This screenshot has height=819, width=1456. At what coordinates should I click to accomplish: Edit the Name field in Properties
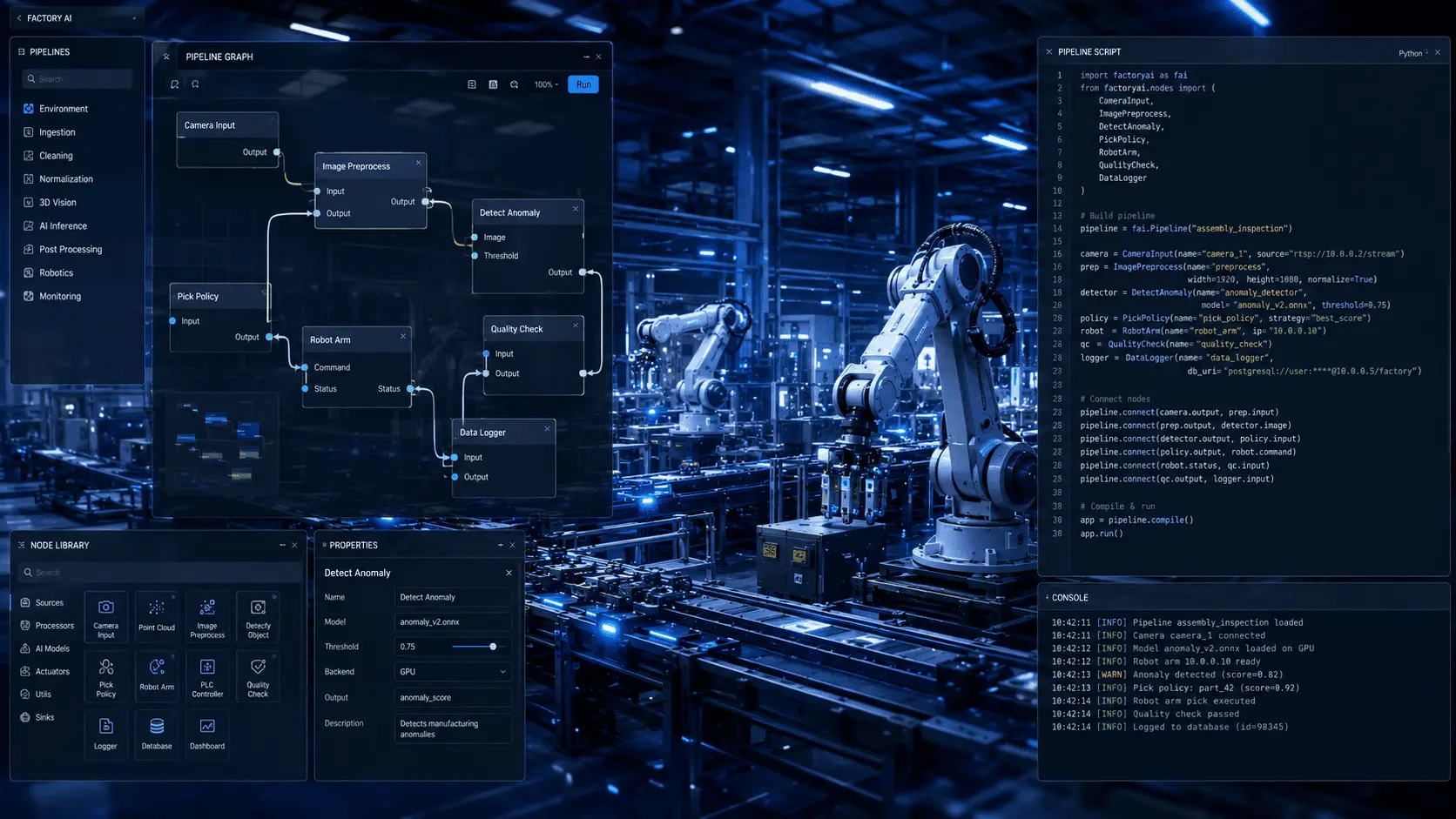453,597
